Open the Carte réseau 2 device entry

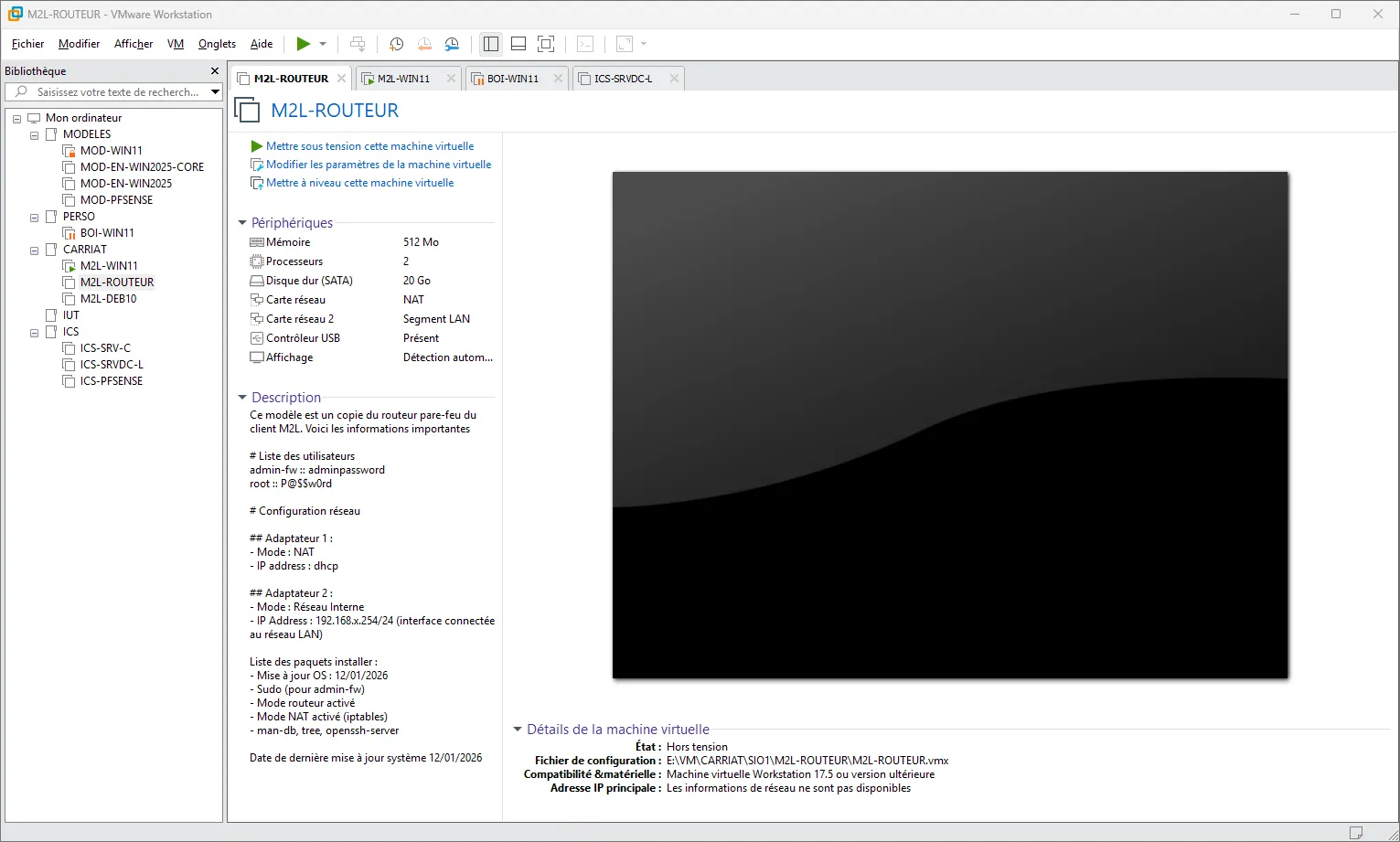click(x=300, y=319)
